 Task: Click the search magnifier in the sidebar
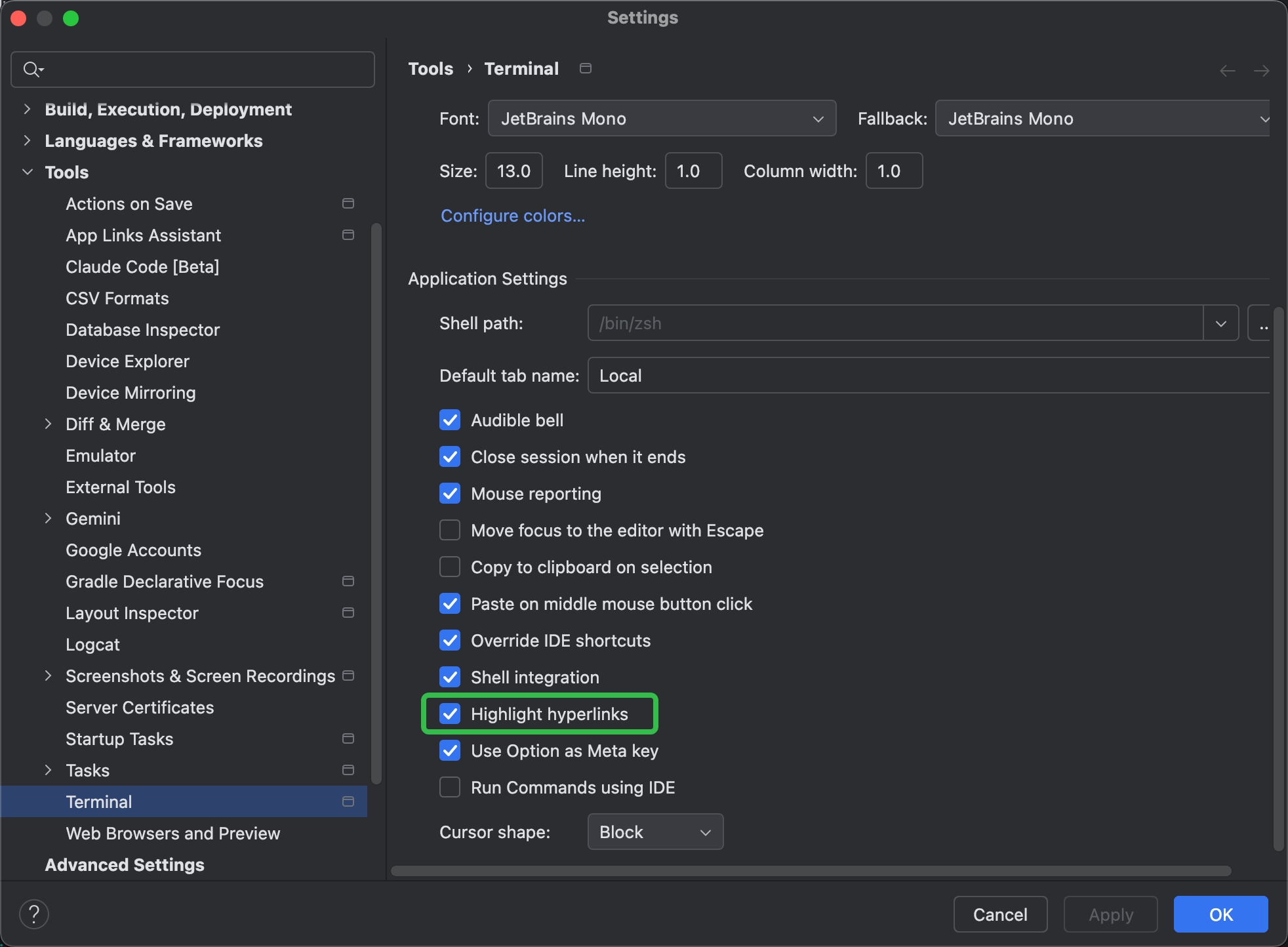click(x=33, y=69)
